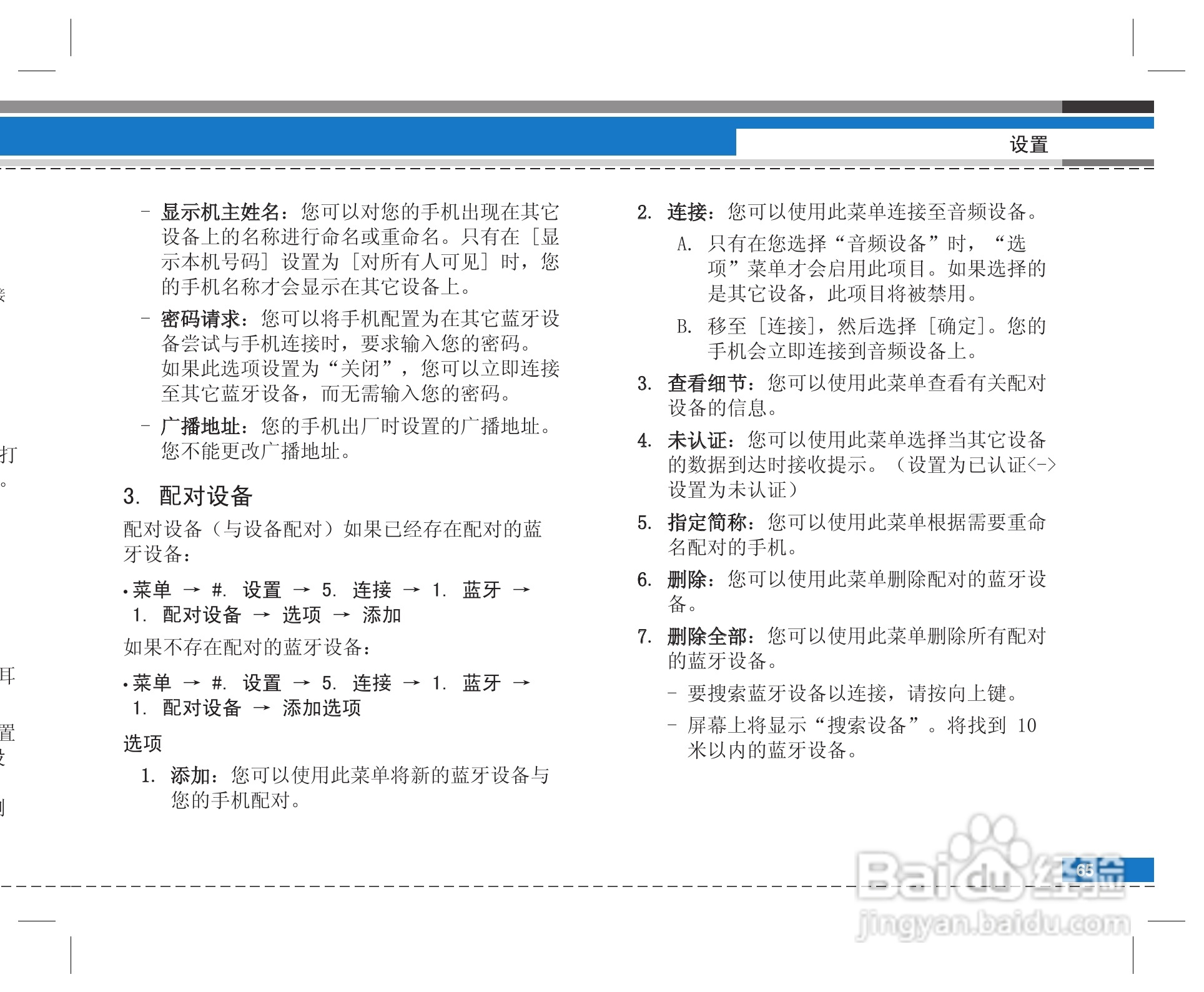The width and height of the screenshot is (1204, 992).
Task: Click the 配对设备 step in menu path
Action: [x=201, y=614]
